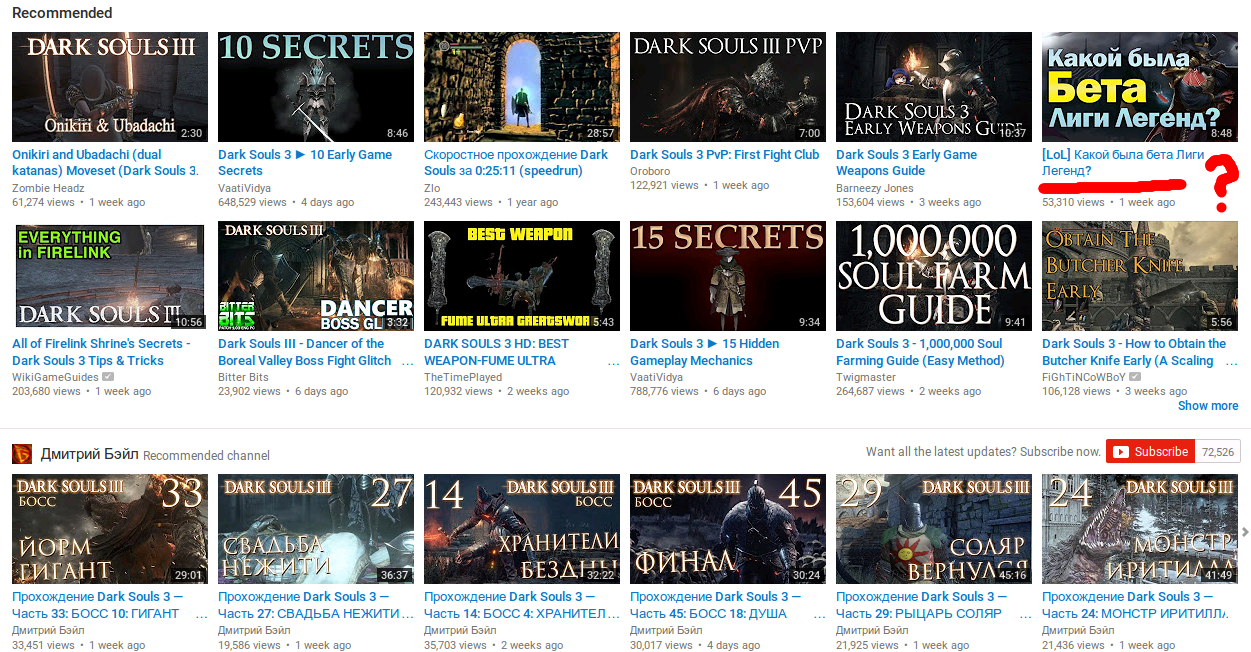
Task: Click 'Dark Souls 3 Early Game Weapons Guide' title
Action: pos(906,163)
